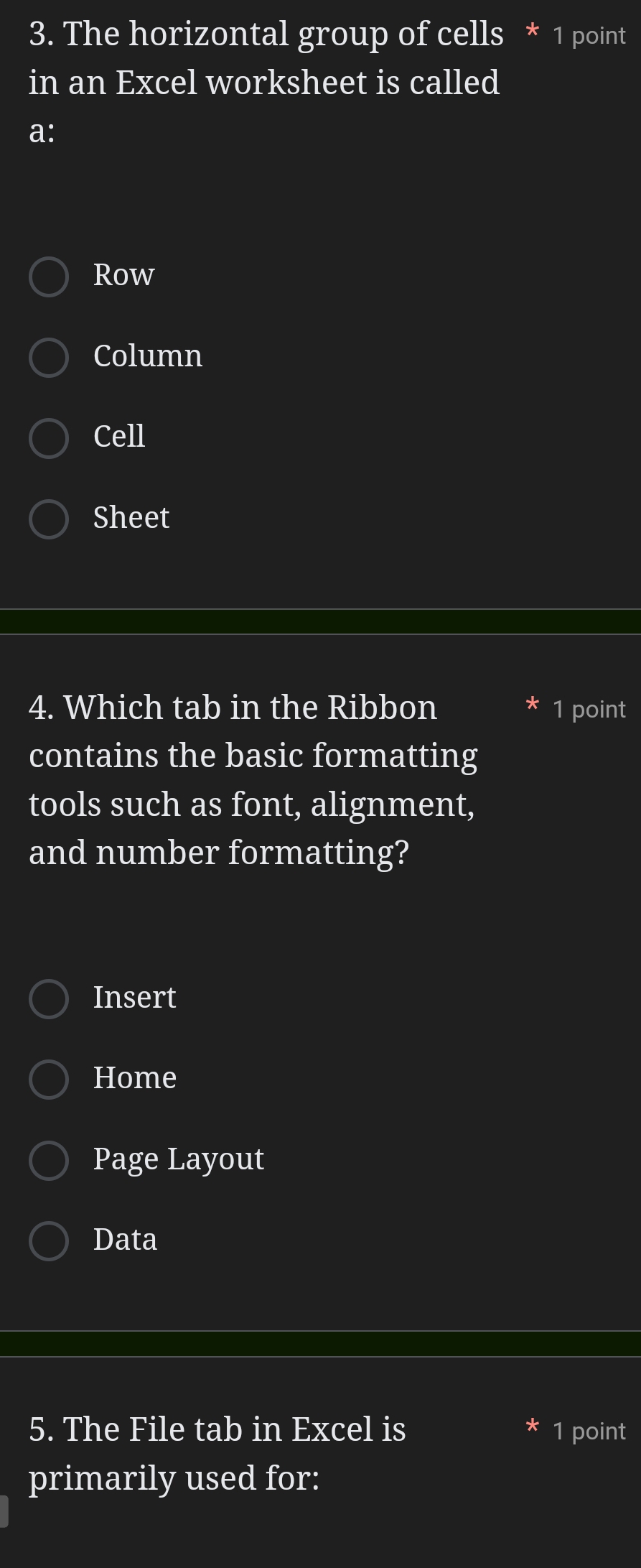Image resolution: width=641 pixels, height=1568 pixels.
Task: Mark the Page Layout radio button
Action: [x=49, y=1161]
